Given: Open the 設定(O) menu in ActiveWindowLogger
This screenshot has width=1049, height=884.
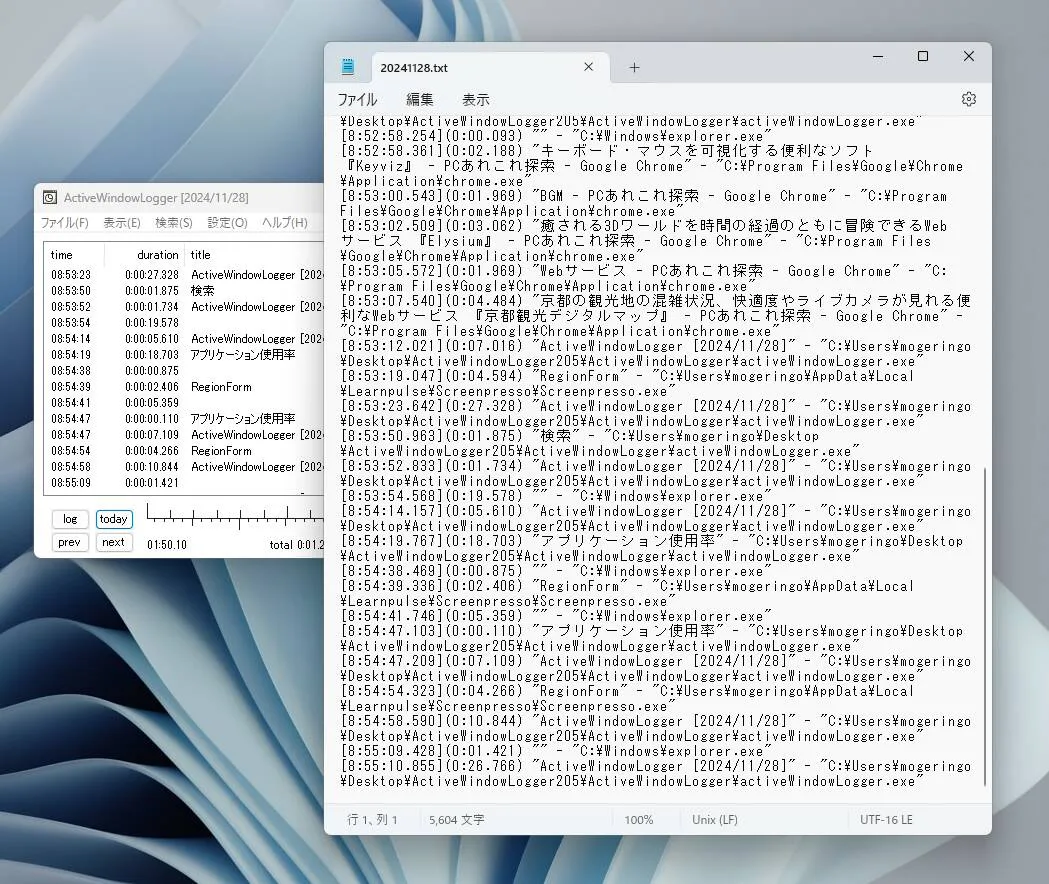Looking at the screenshot, I should pyautogui.click(x=227, y=222).
